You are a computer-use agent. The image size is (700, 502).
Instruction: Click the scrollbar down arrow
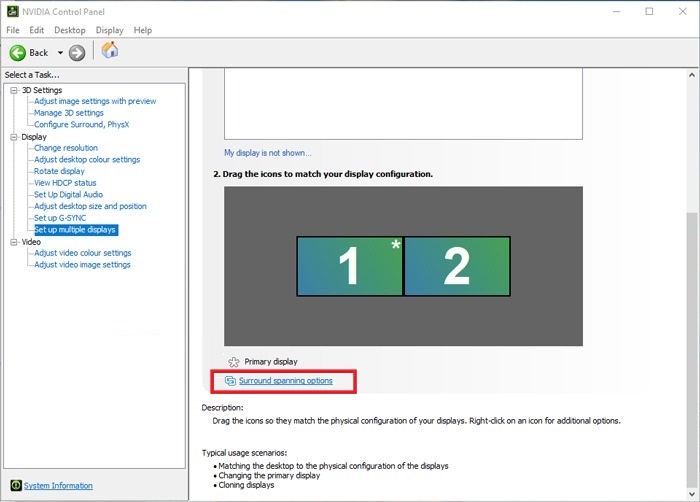[x=692, y=494]
